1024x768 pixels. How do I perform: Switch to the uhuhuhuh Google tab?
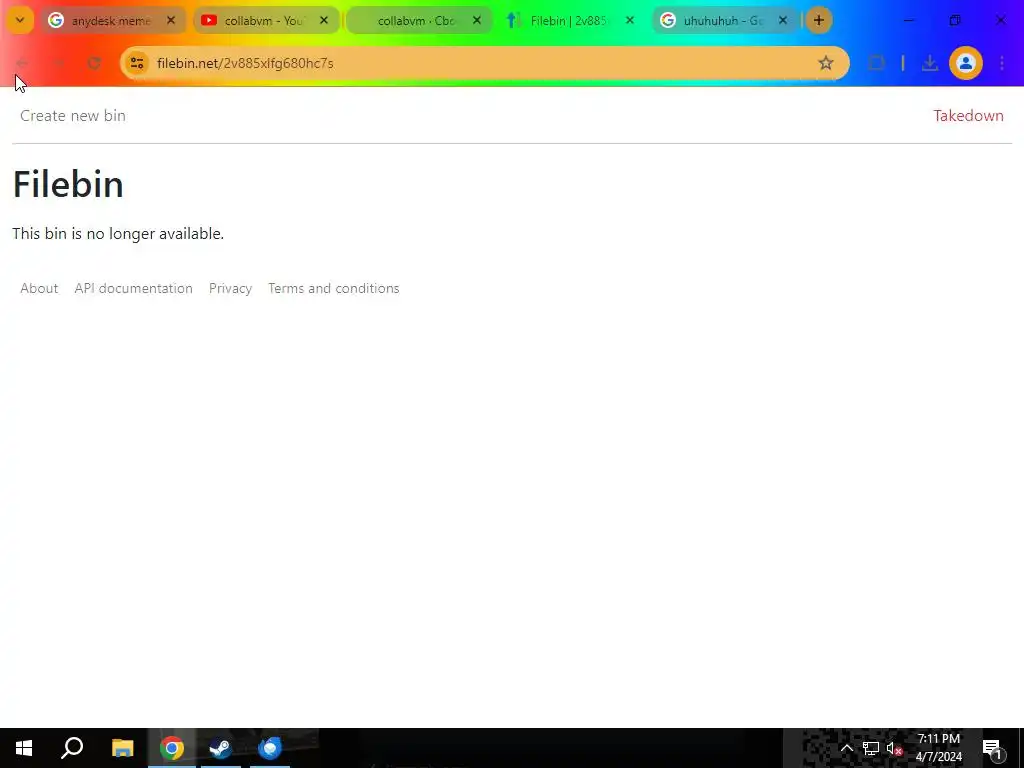click(722, 20)
